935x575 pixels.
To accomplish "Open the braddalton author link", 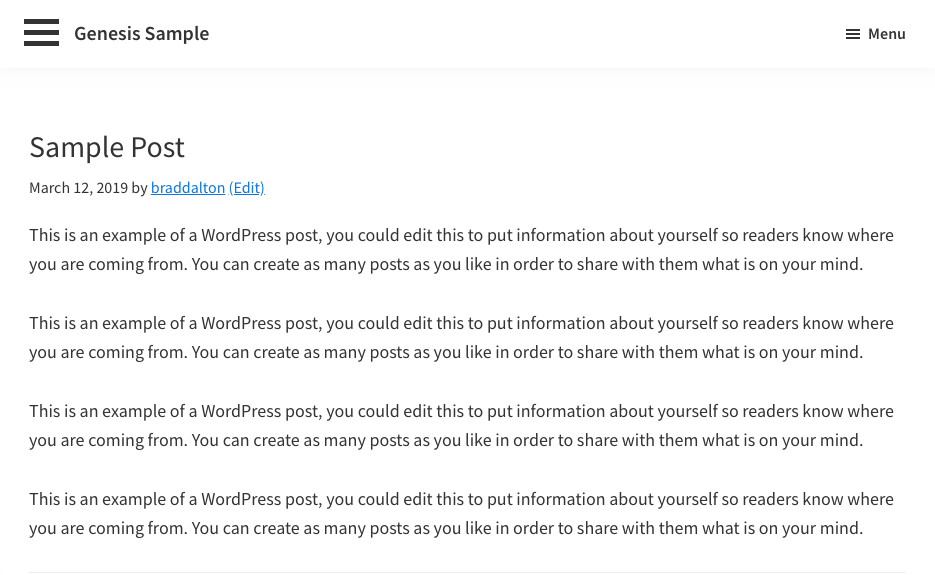I will 187,188.
